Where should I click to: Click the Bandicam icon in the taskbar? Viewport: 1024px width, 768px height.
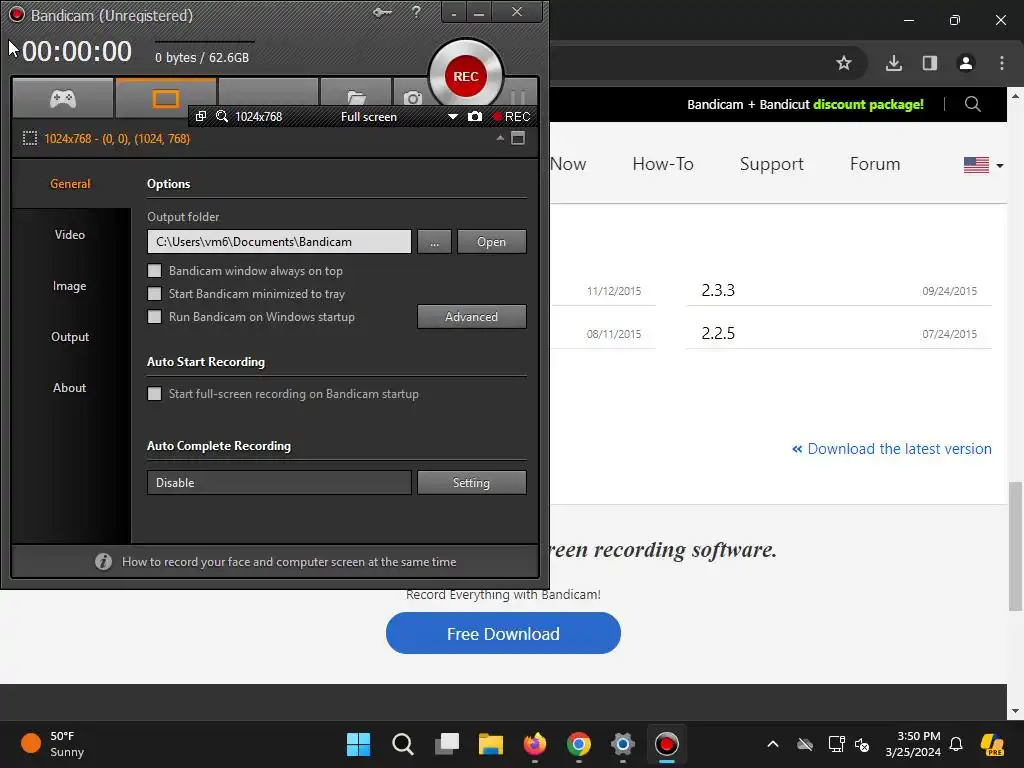pyautogui.click(x=667, y=744)
